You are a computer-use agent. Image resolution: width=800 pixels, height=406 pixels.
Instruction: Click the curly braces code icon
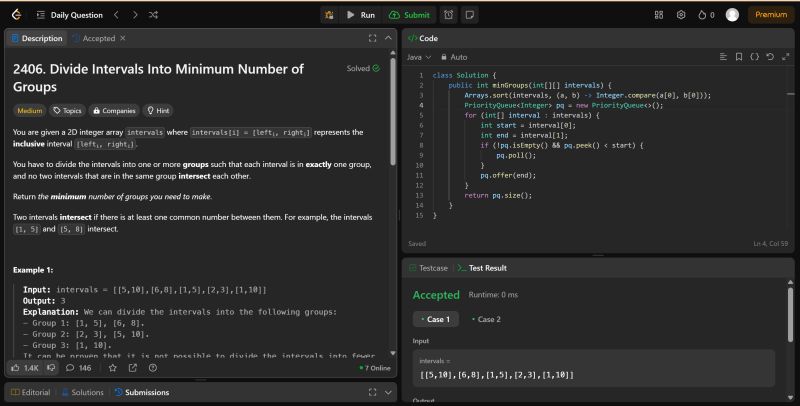(x=755, y=57)
